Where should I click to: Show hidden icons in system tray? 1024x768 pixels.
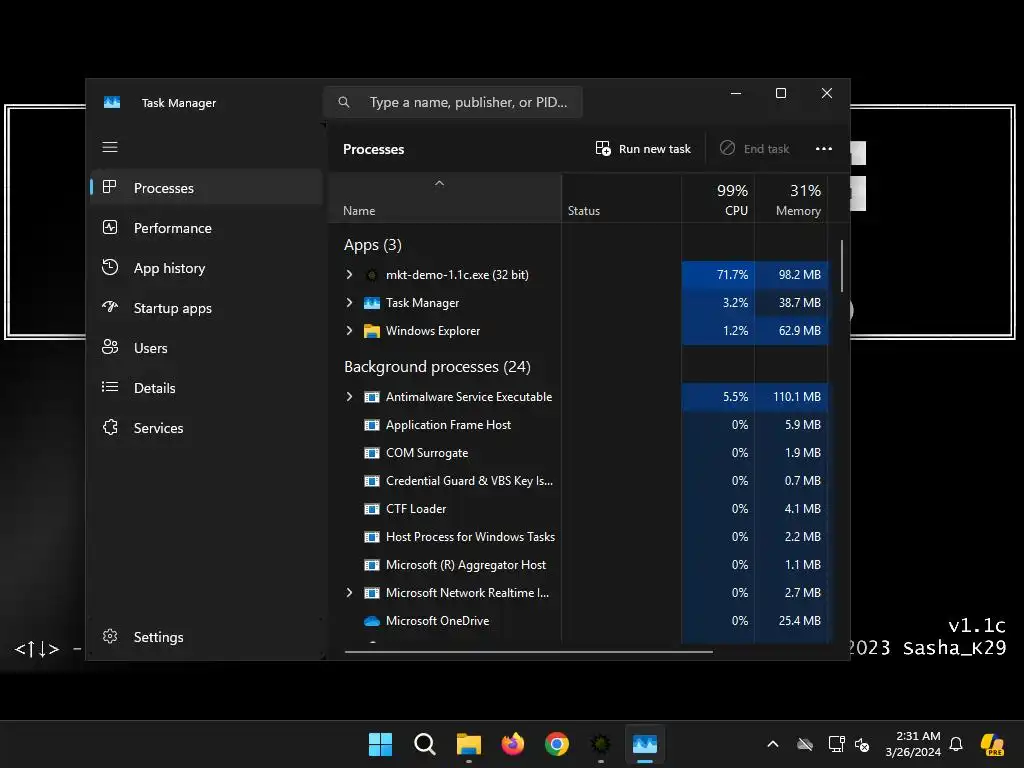tap(773, 744)
